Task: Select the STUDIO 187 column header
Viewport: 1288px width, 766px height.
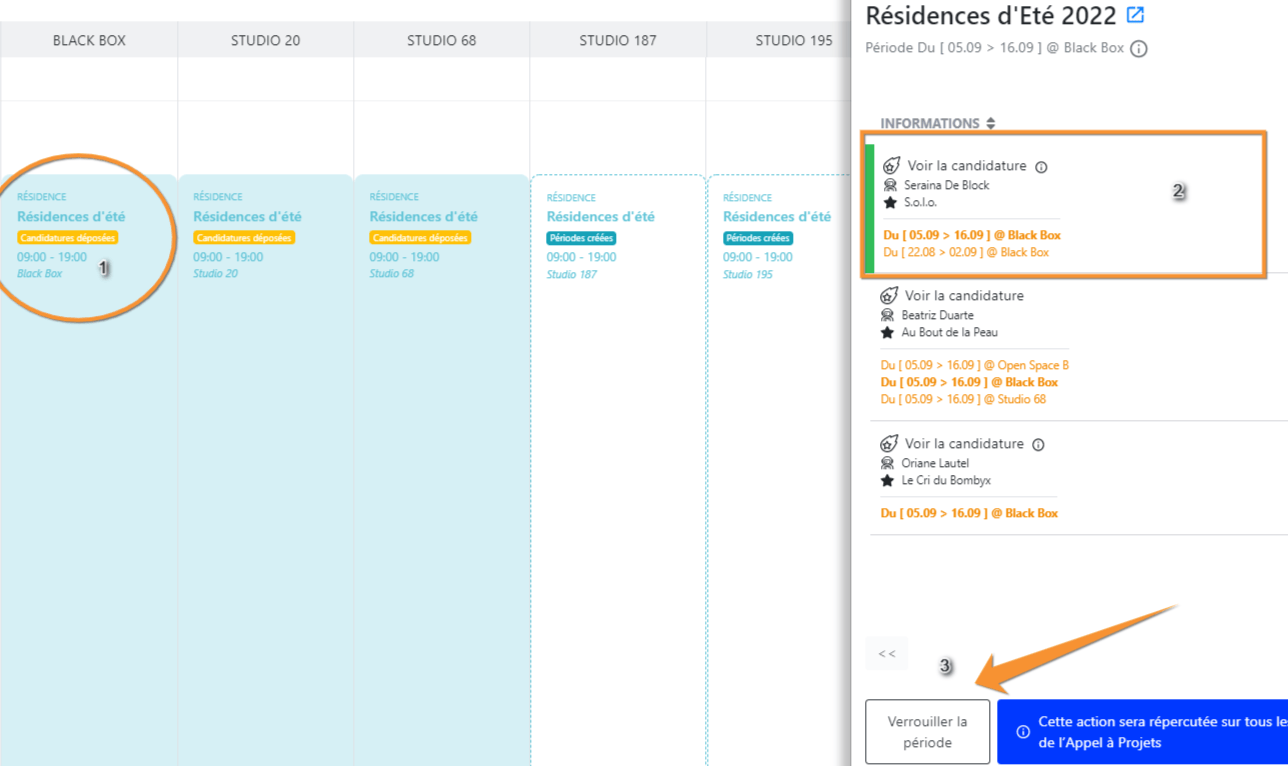Action: (618, 40)
